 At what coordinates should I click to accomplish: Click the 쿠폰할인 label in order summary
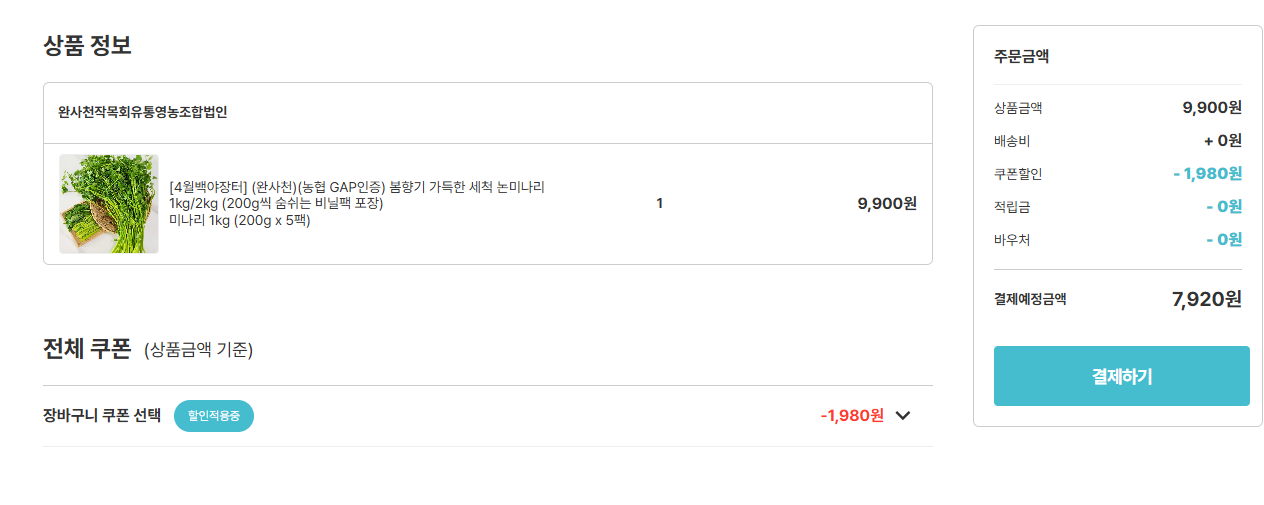point(1018,174)
